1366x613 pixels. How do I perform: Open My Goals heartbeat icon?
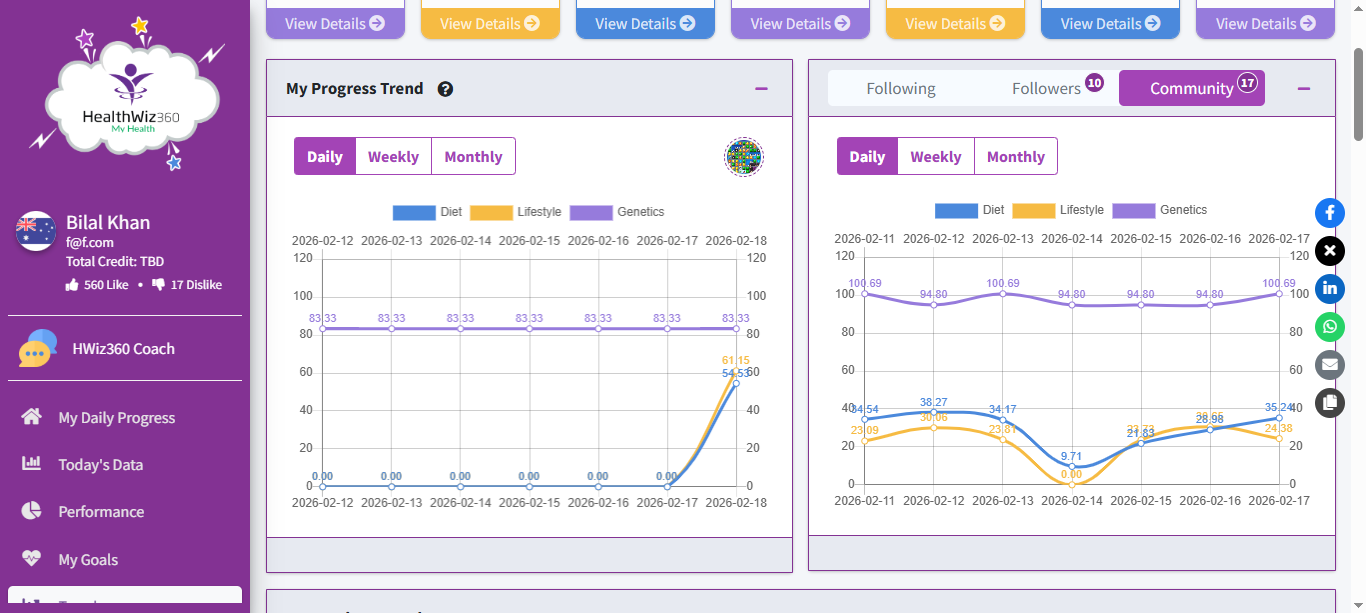[x=32, y=559]
